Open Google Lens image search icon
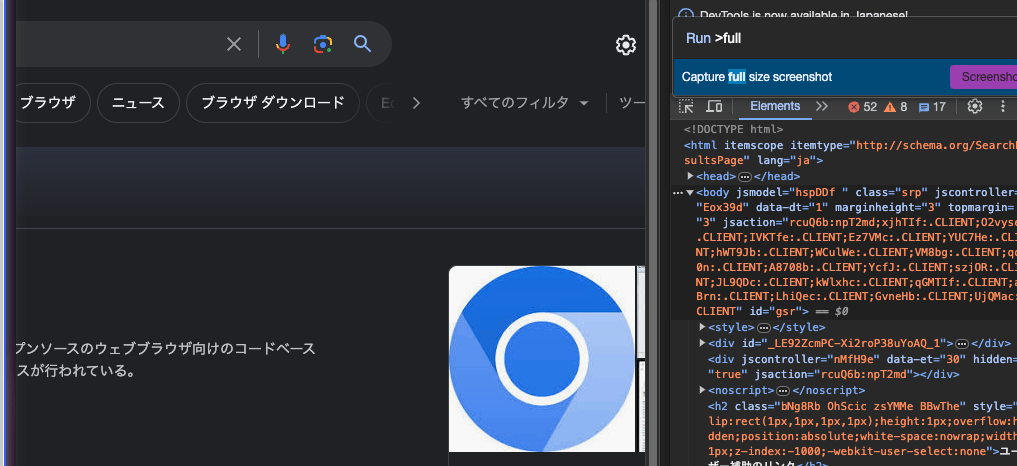Screen dimensions: 1017x466 [322, 44]
